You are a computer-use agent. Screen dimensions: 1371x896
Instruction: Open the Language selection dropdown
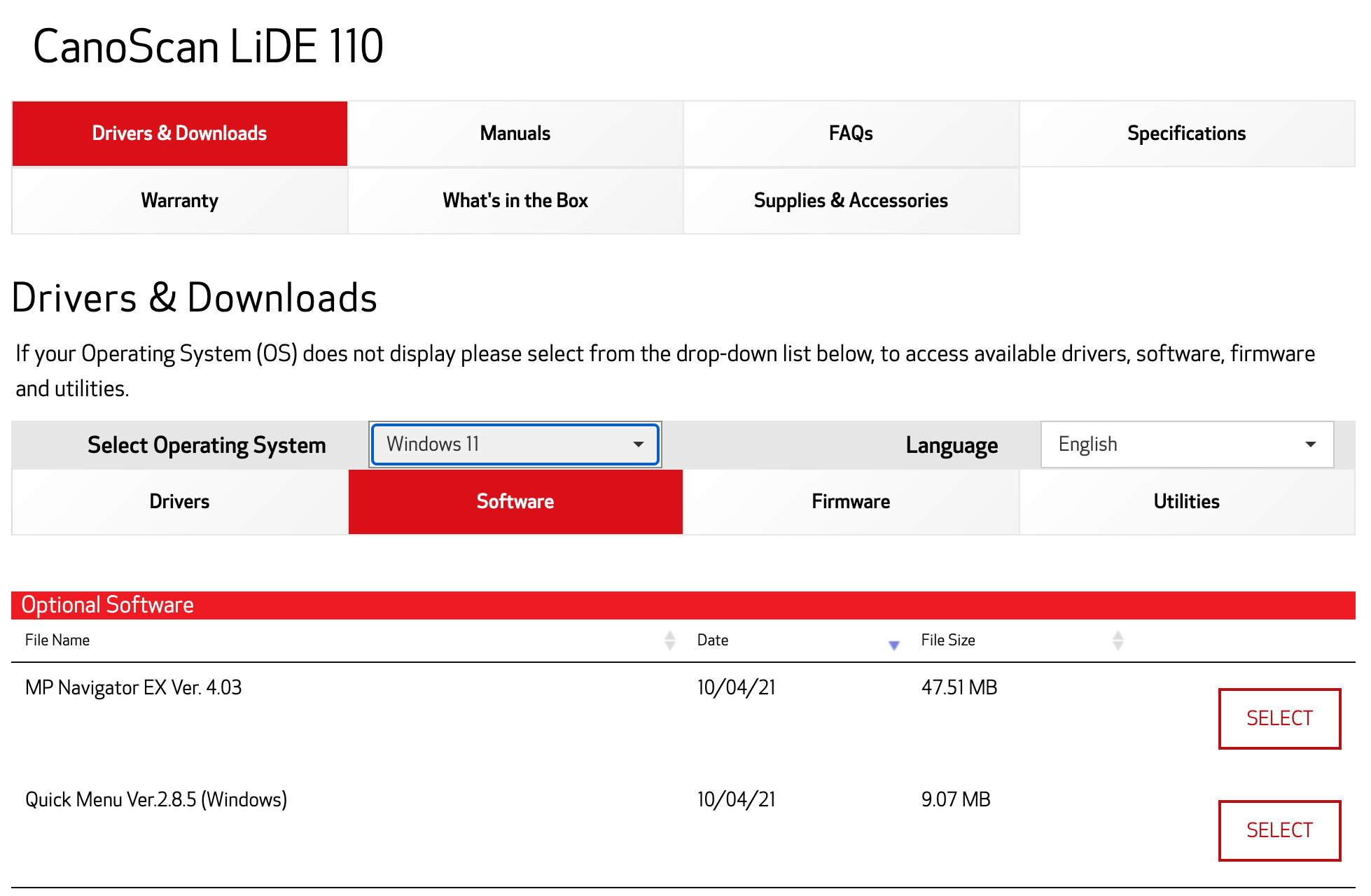[1186, 444]
